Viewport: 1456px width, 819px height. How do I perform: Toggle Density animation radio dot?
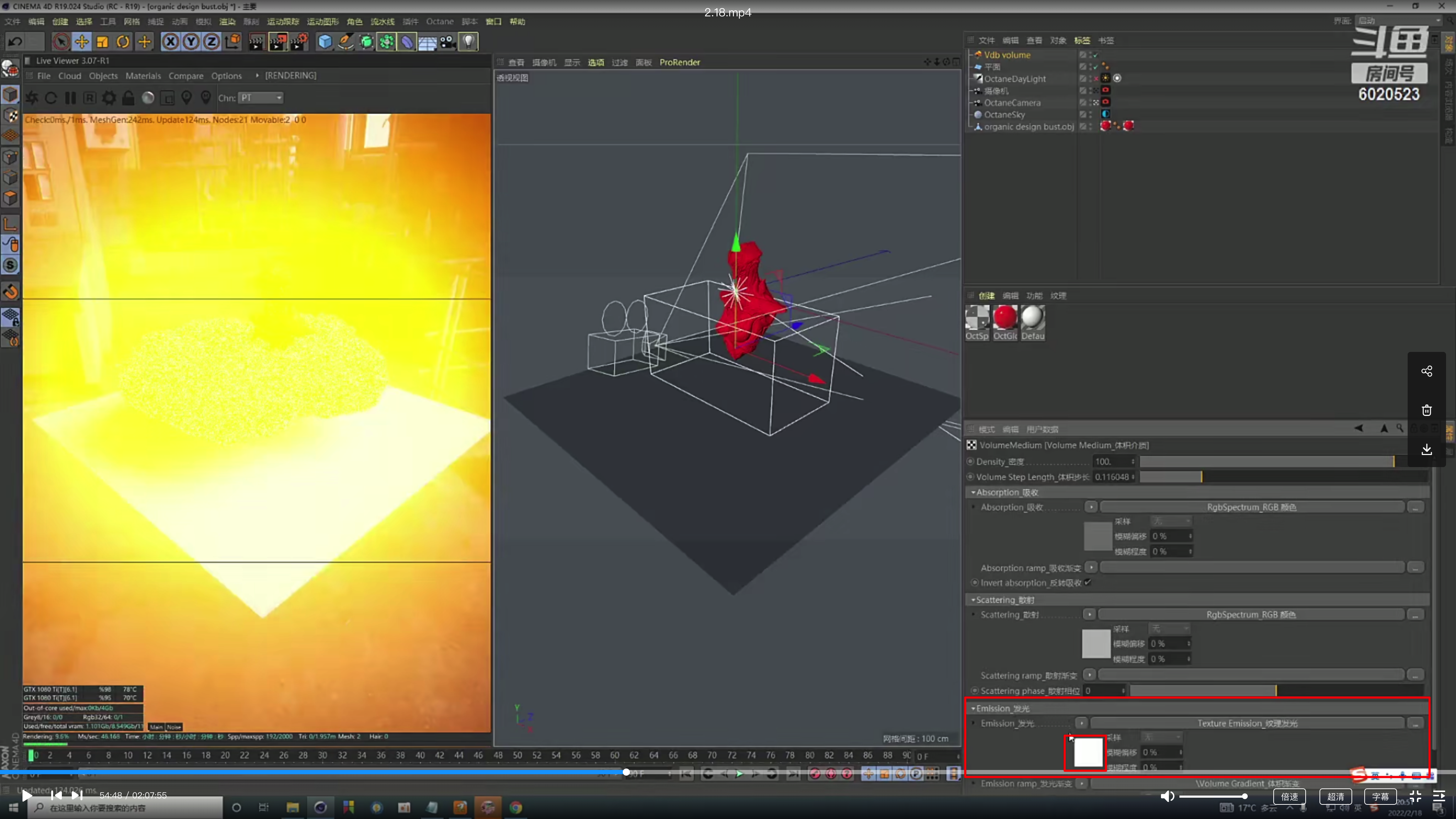tap(971, 462)
